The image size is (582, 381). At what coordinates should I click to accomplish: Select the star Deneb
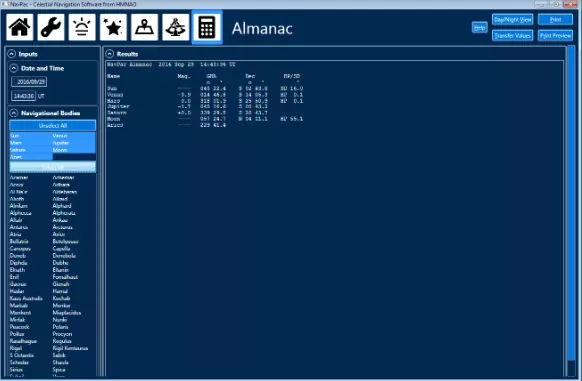17,256
